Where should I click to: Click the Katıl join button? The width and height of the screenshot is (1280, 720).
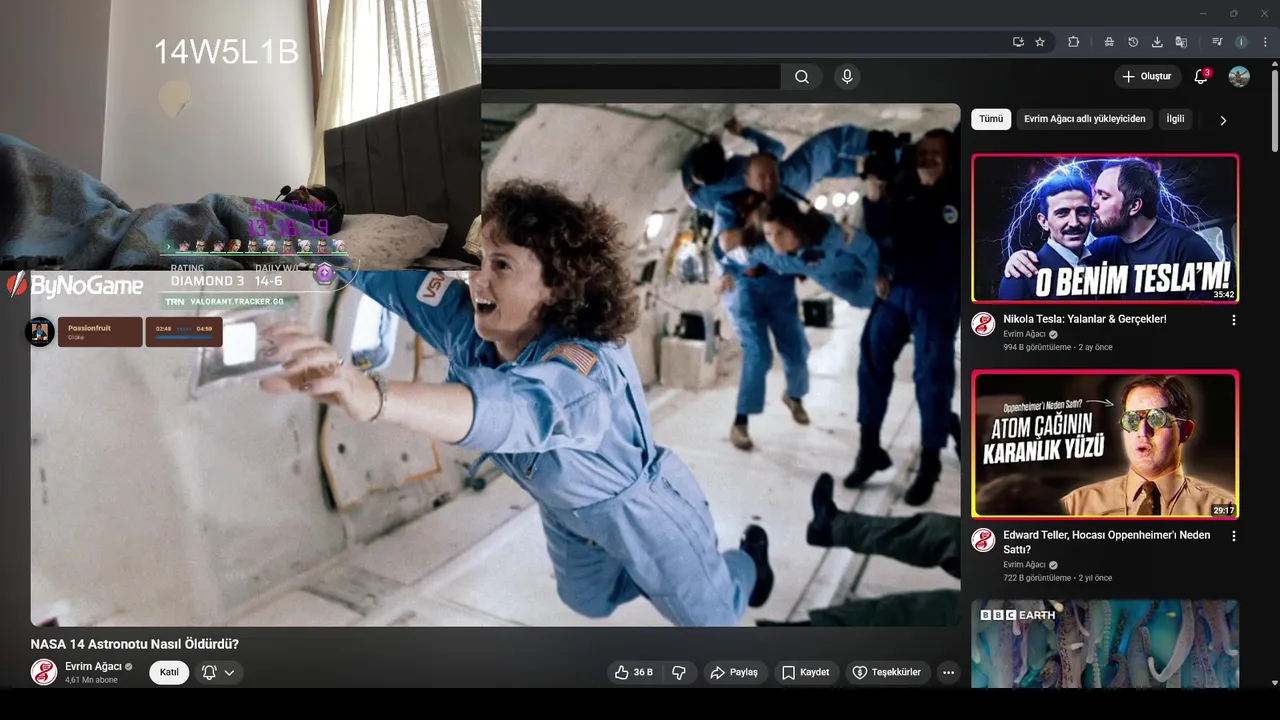tap(169, 672)
